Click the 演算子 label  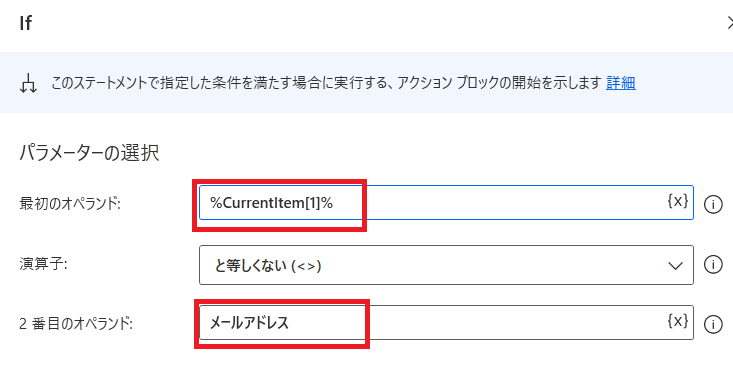(x=43, y=264)
